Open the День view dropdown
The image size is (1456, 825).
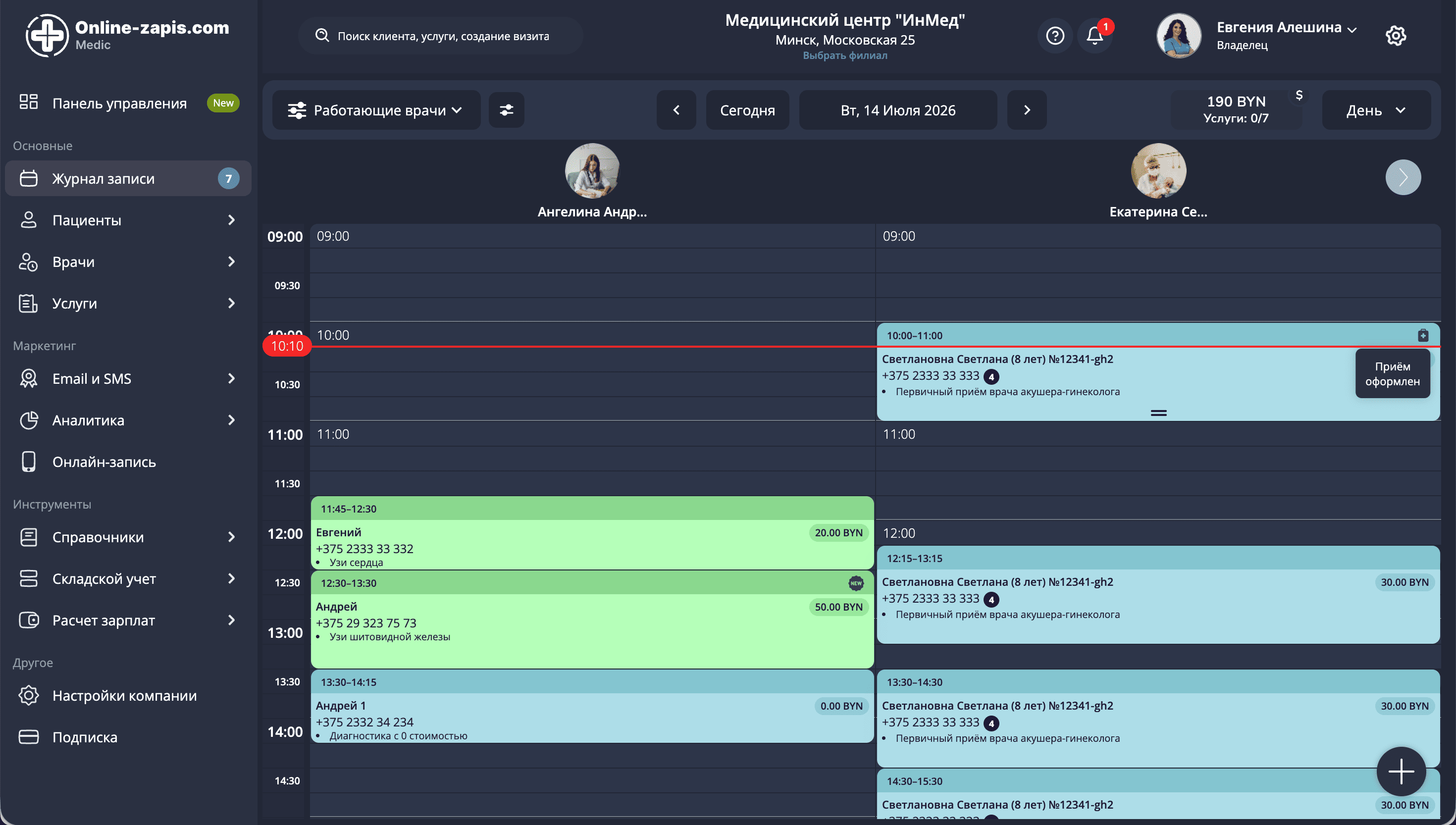click(1376, 110)
